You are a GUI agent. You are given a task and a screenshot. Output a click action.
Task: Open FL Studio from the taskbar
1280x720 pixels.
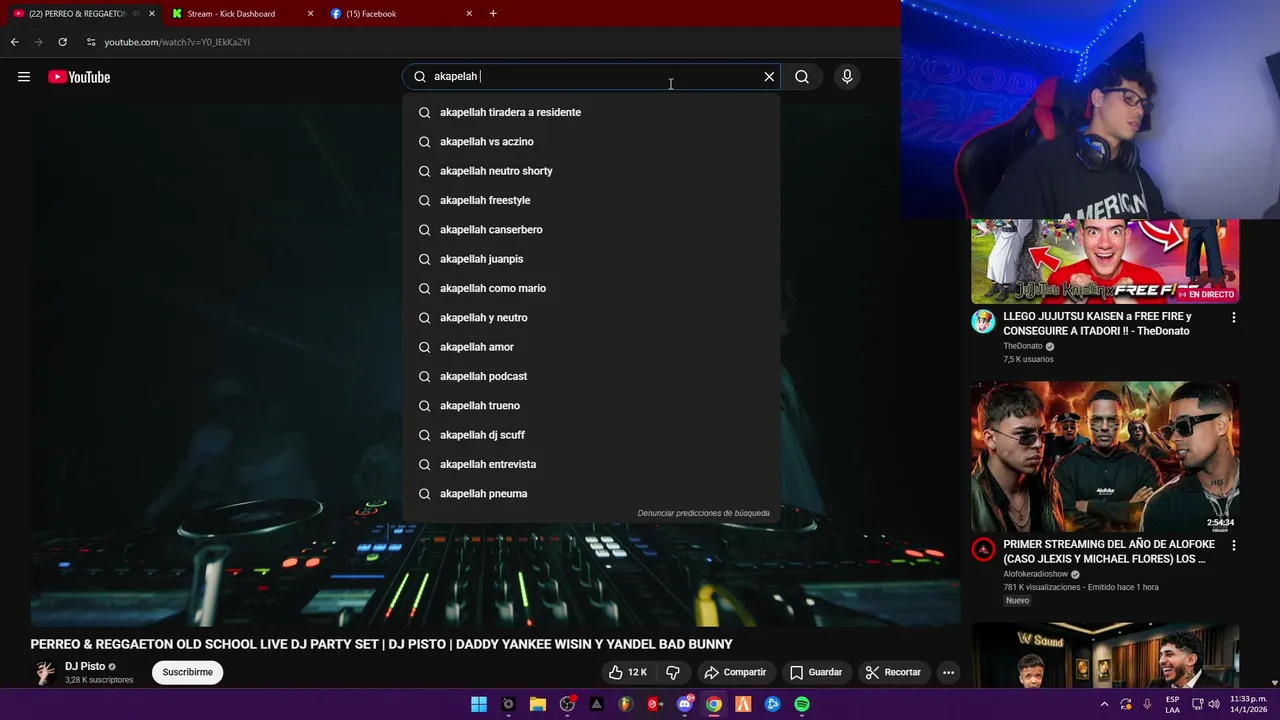pyautogui.click(x=626, y=704)
